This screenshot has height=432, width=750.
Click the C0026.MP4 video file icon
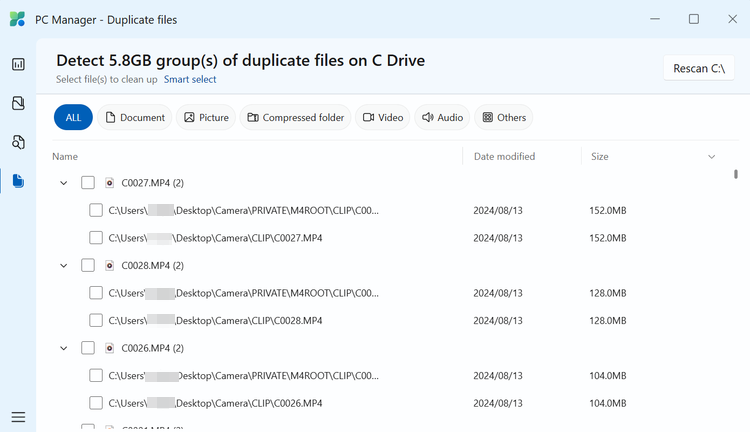(x=110, y=348)
